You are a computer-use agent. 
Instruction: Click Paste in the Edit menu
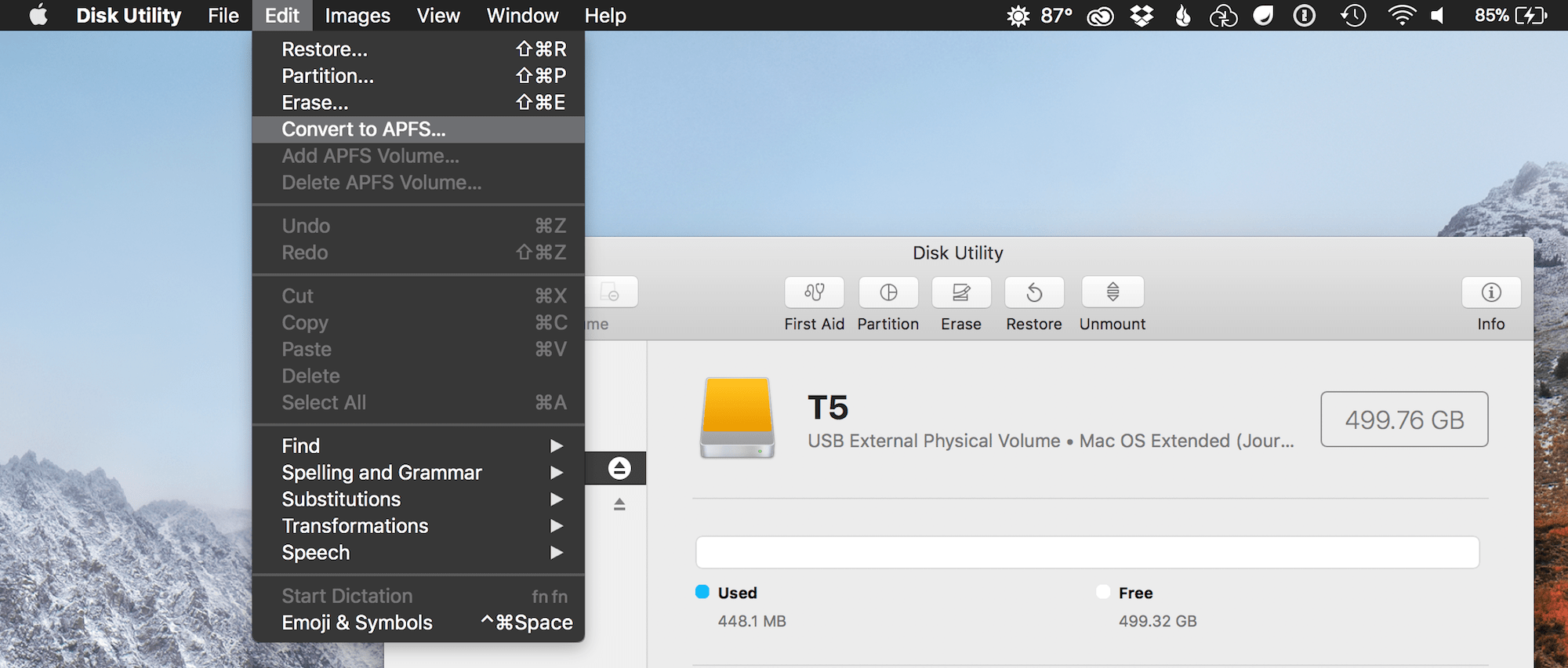pos(419,349)
